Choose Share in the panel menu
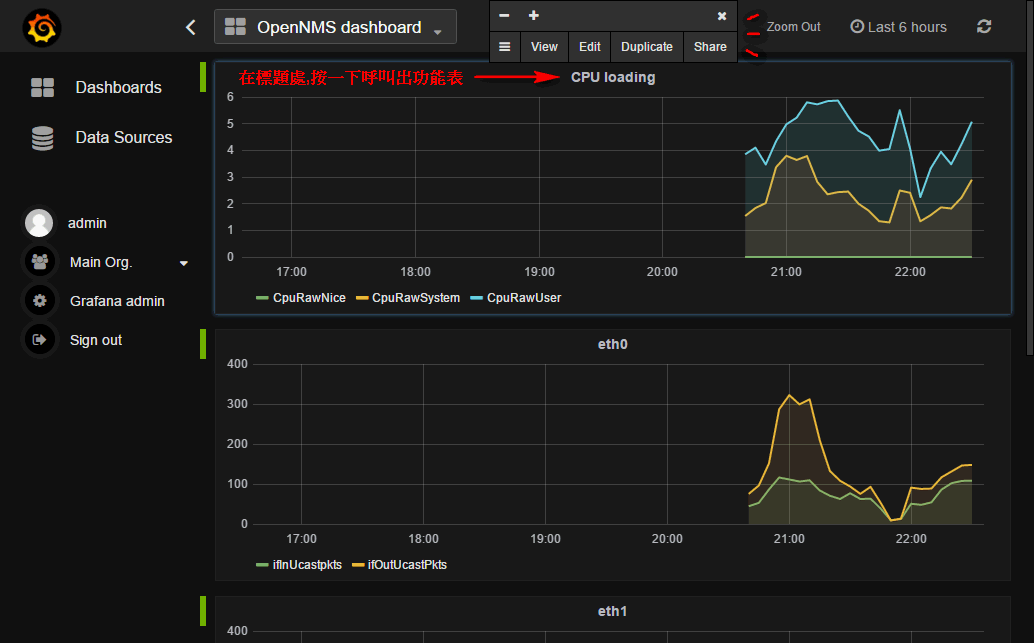Image resolution: width=1034 pixels, height=643 pixels. coord(710,47)
